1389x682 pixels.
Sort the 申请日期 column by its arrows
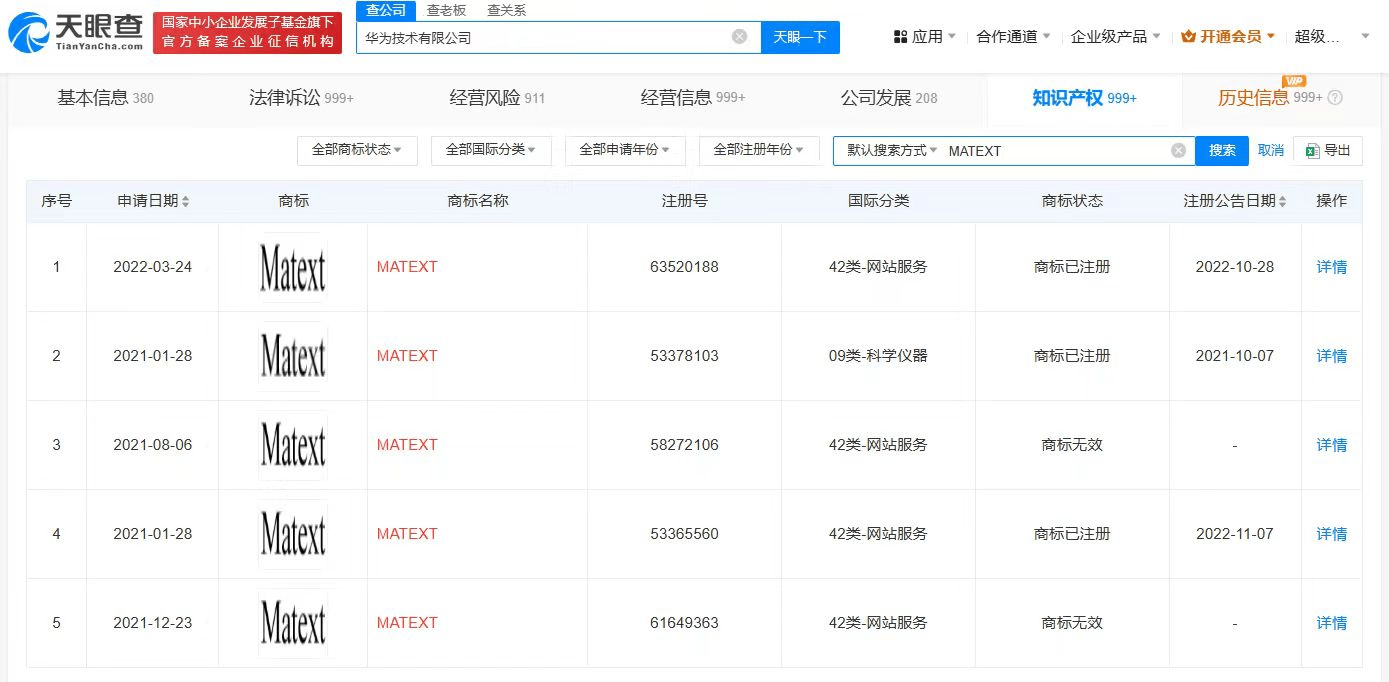pyautogui.click(x=186, y=200)
